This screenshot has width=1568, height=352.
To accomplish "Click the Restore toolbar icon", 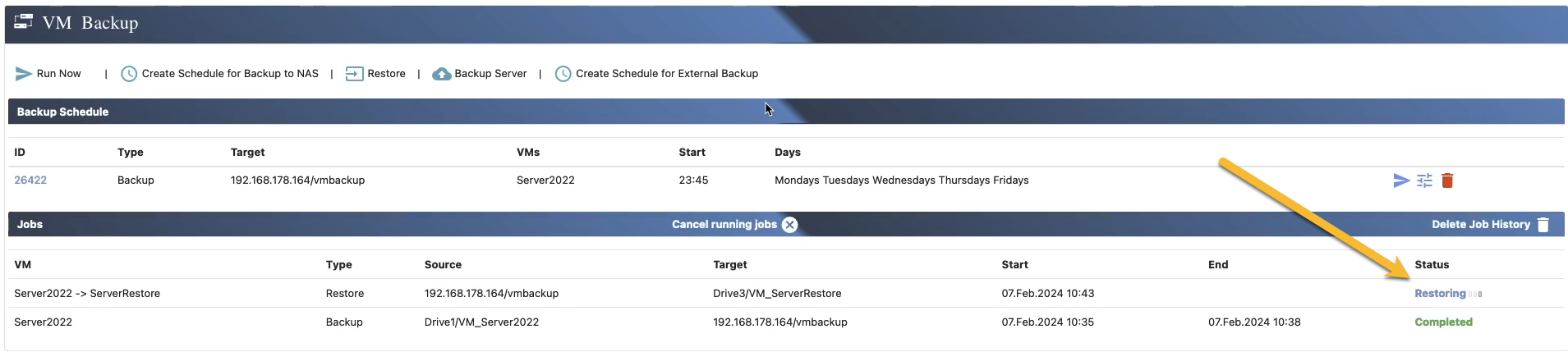I will pyautogui.click(x=354, y=74).
